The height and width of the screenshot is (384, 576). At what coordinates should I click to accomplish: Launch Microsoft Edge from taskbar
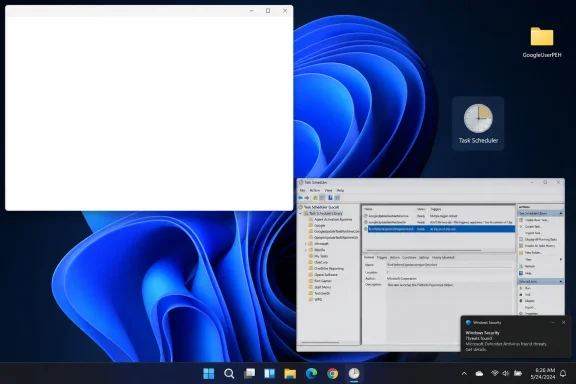click(311, 373)
